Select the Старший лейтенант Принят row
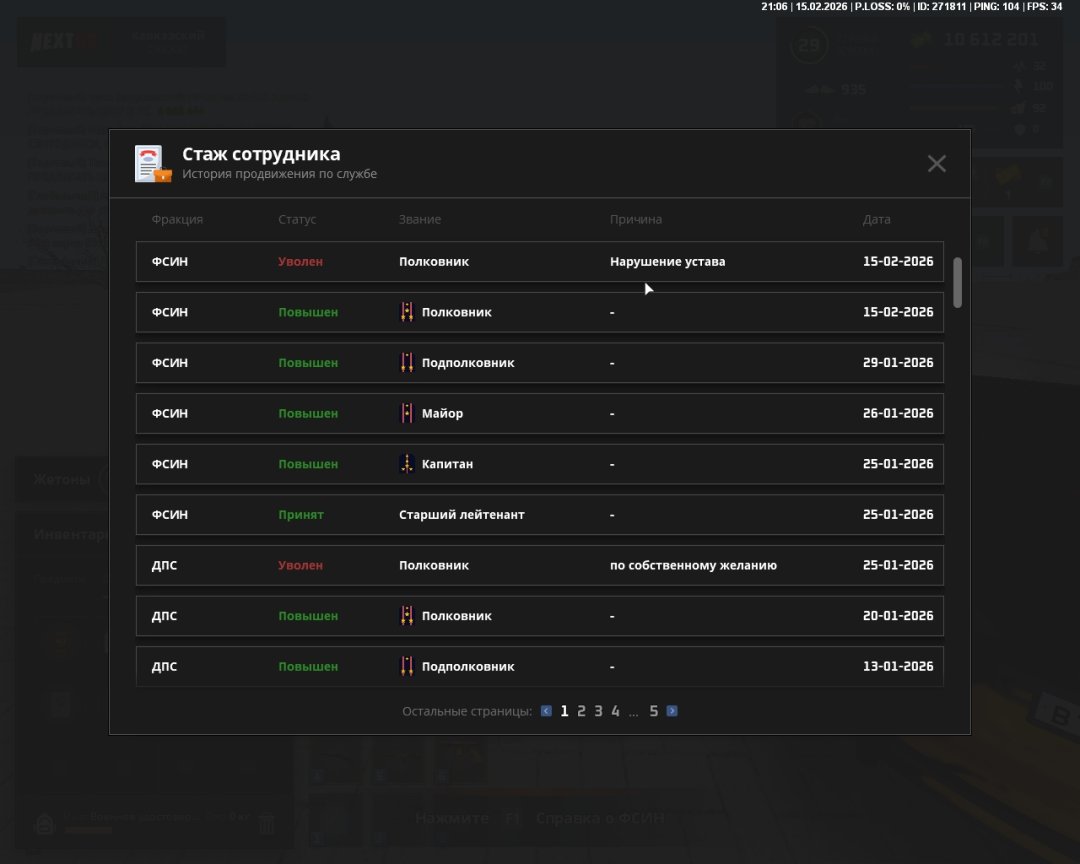 (x=539, y=515)
